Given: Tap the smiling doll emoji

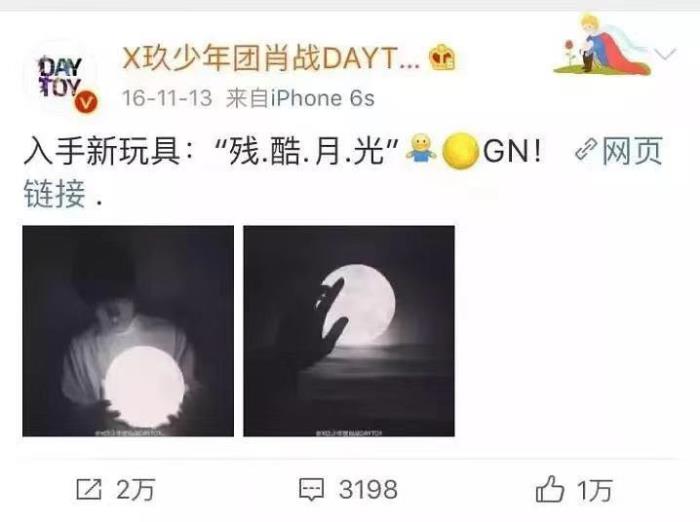Looking at the screenshot, I should coord(421,150).
